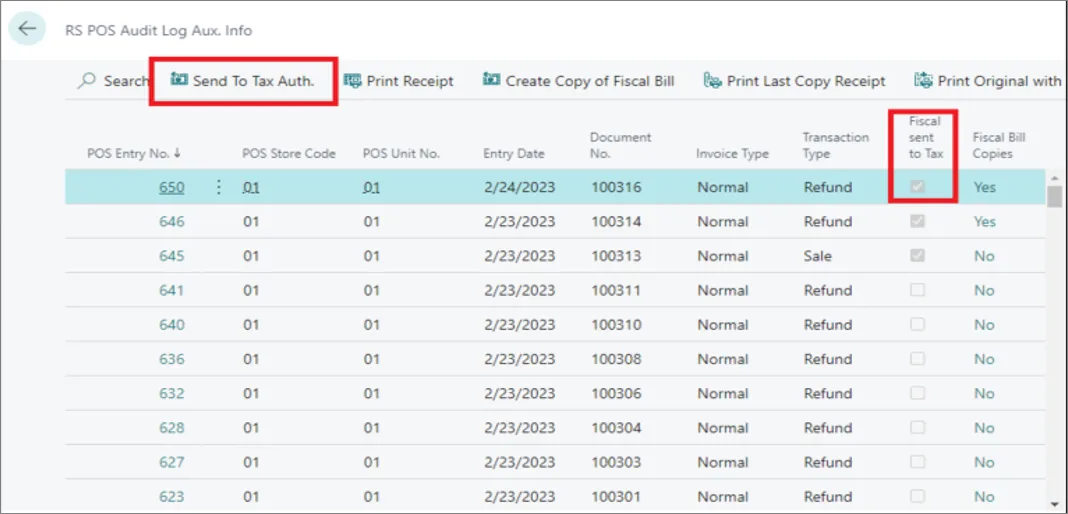The image size is (1068, 514).
Task: Open row options for entry 650
Action: (x=219, y=187)
